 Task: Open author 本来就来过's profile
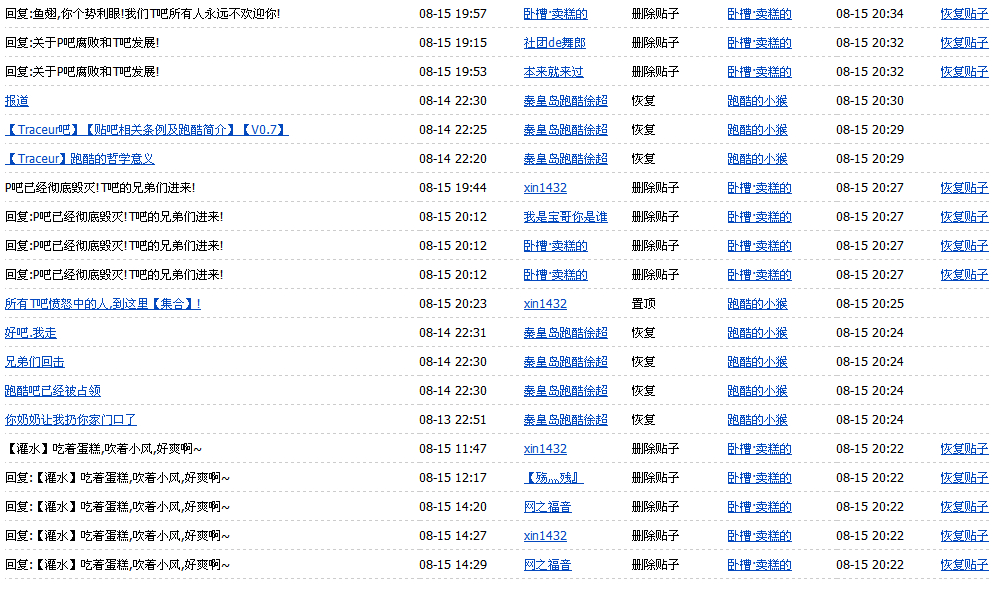click(x=553, y=72)
